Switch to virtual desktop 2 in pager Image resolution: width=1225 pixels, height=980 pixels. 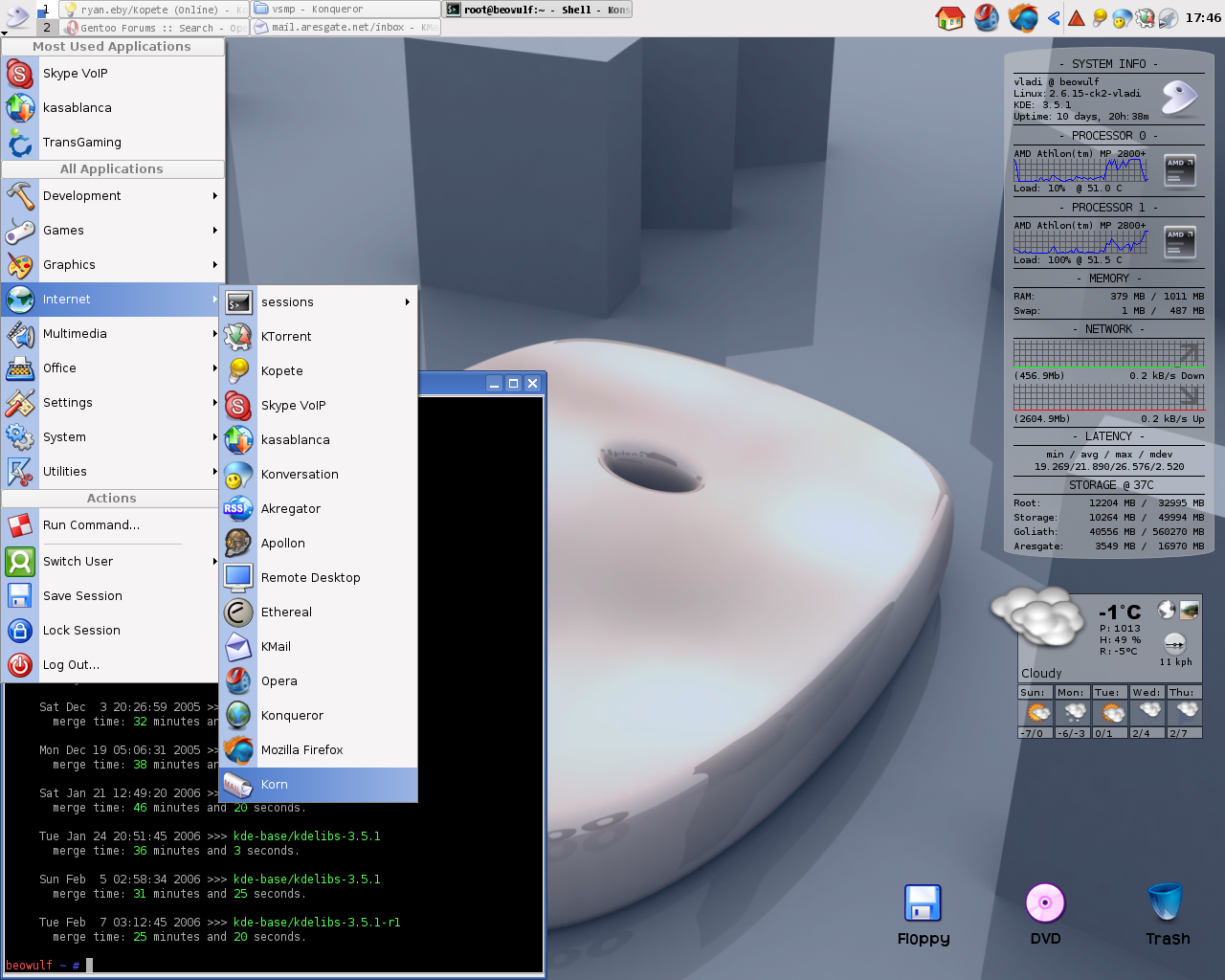[46, 28]
